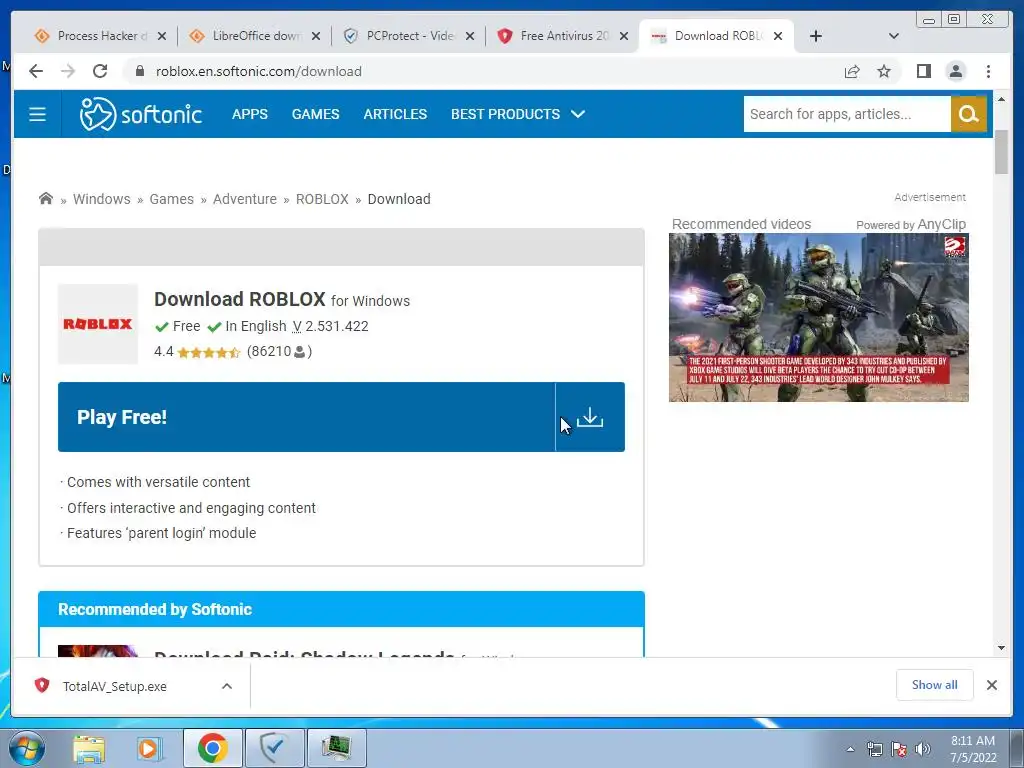1024x768 pixels.
Task: Open Windows Start menu
Action: coord(27,748)
